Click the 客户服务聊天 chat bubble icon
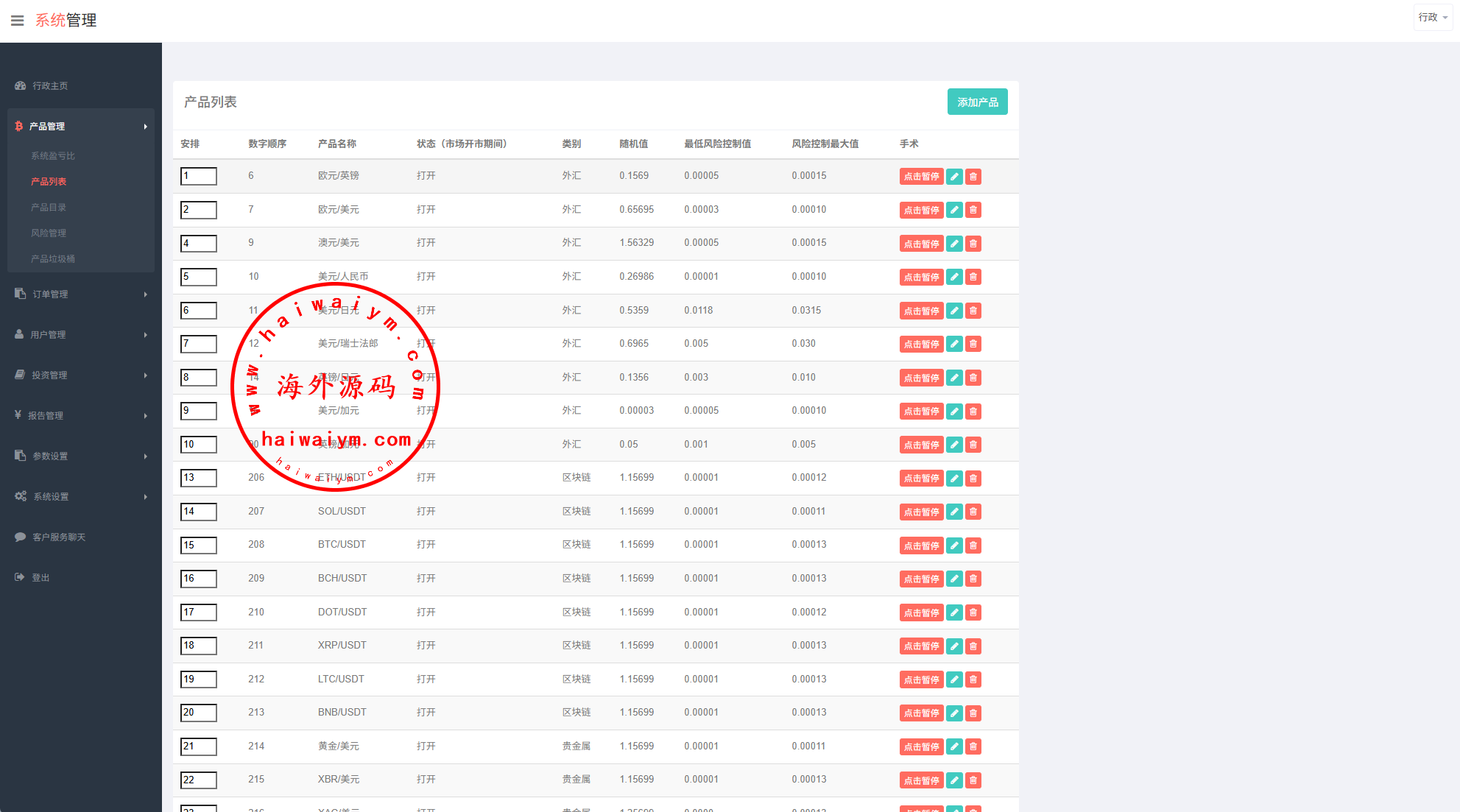 [21, 537]
